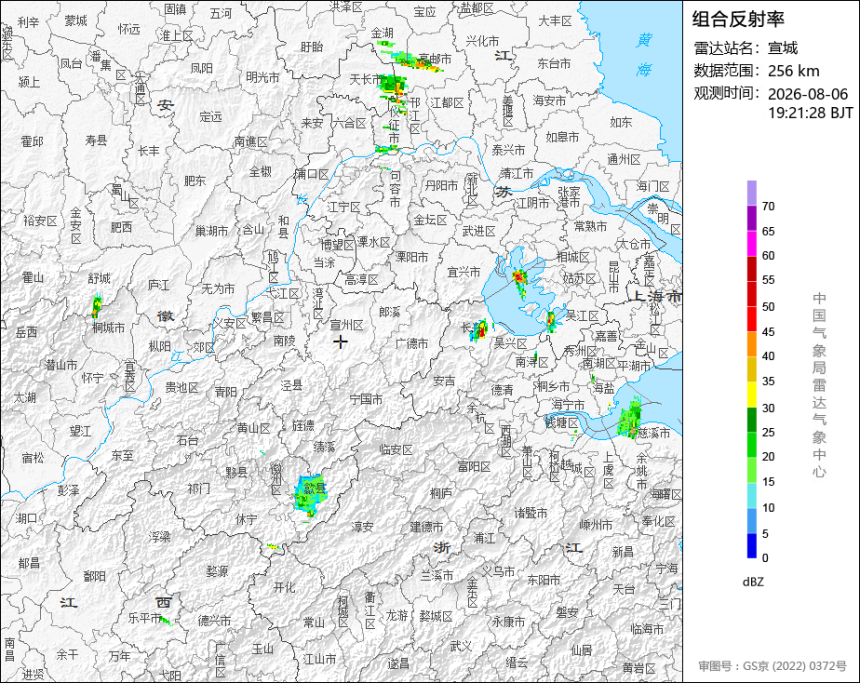Click the red 50 dBZ legend color

[x=751, y=293]
